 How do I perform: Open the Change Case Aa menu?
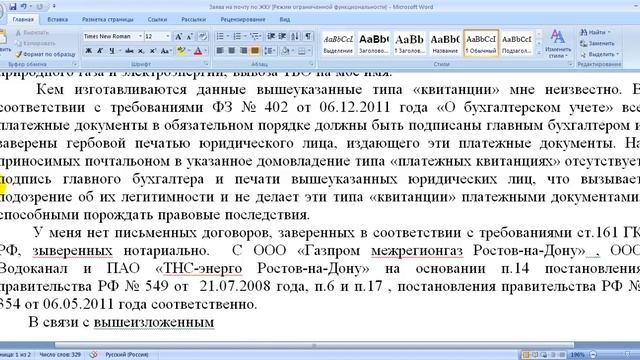165,51
